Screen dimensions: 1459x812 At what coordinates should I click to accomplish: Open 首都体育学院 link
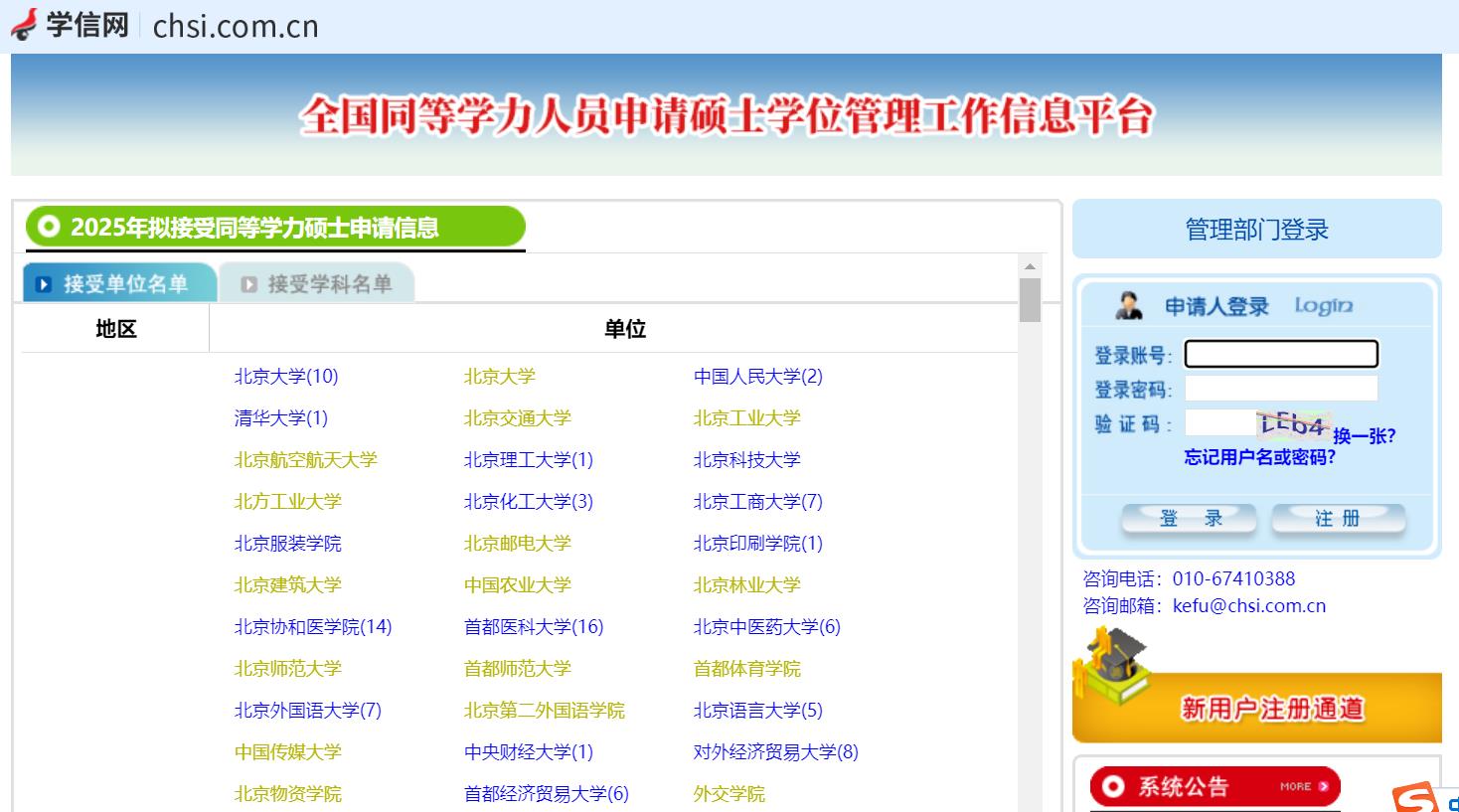point(747,669)
